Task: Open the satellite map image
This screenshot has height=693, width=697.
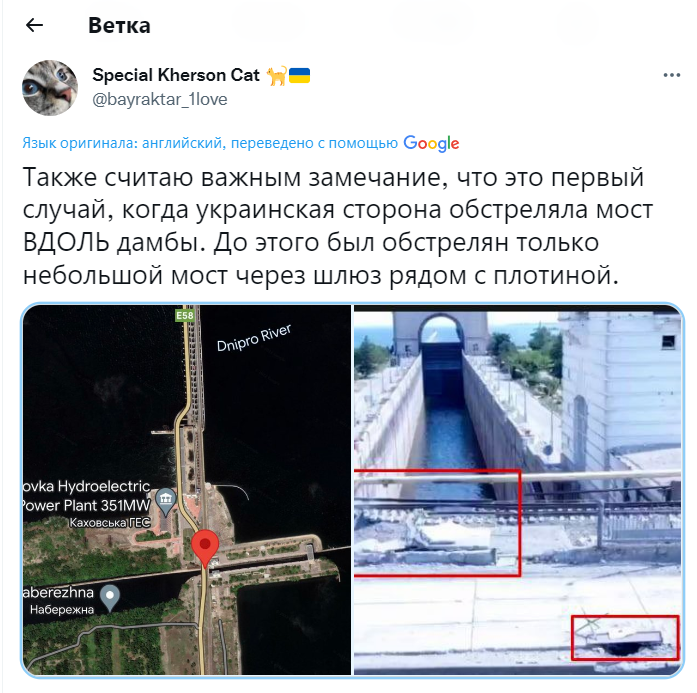Action: coord(187,489)
